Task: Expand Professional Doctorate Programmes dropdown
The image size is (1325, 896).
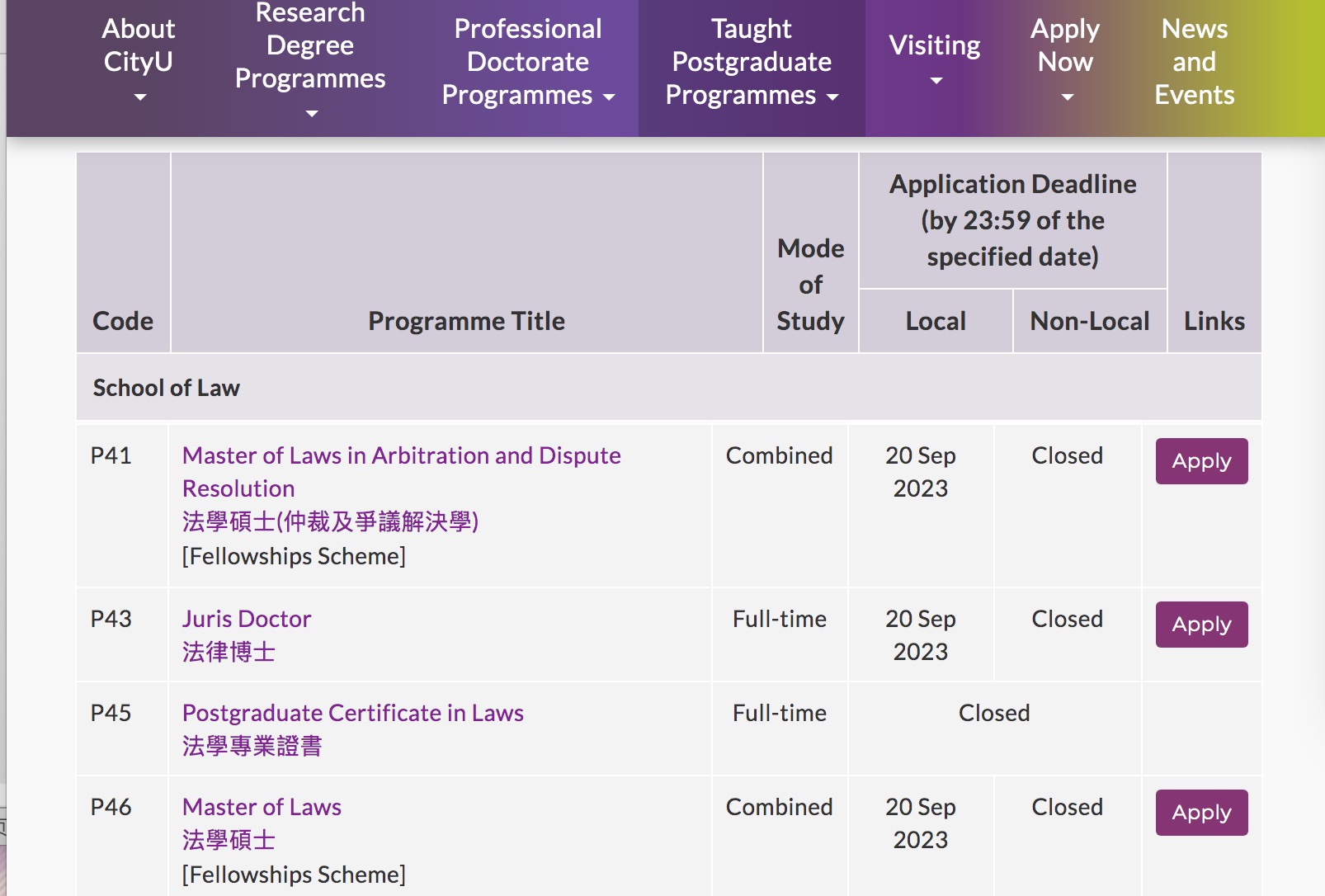Action: 527,62
